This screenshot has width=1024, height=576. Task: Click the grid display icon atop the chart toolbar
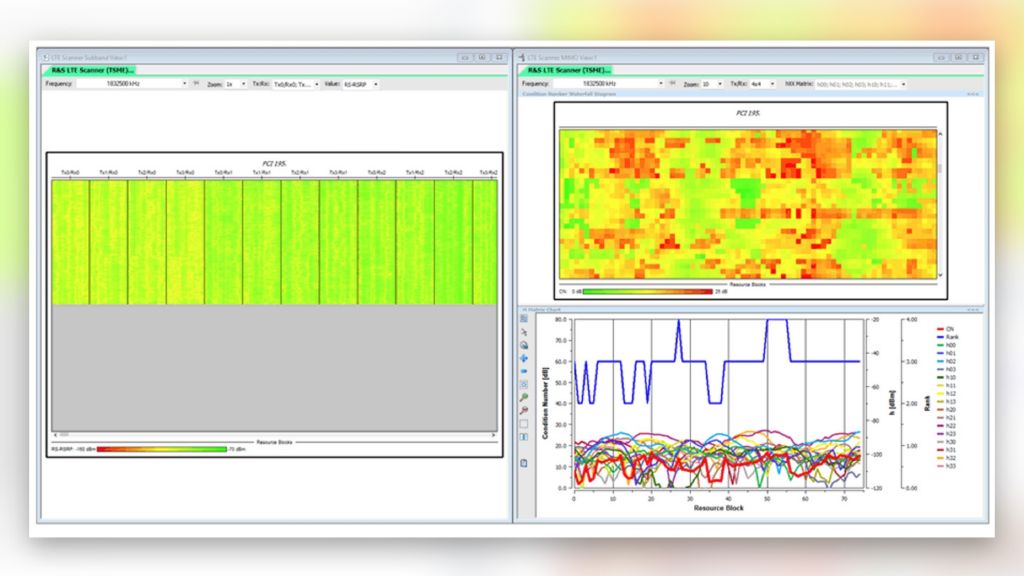(524, 319)
